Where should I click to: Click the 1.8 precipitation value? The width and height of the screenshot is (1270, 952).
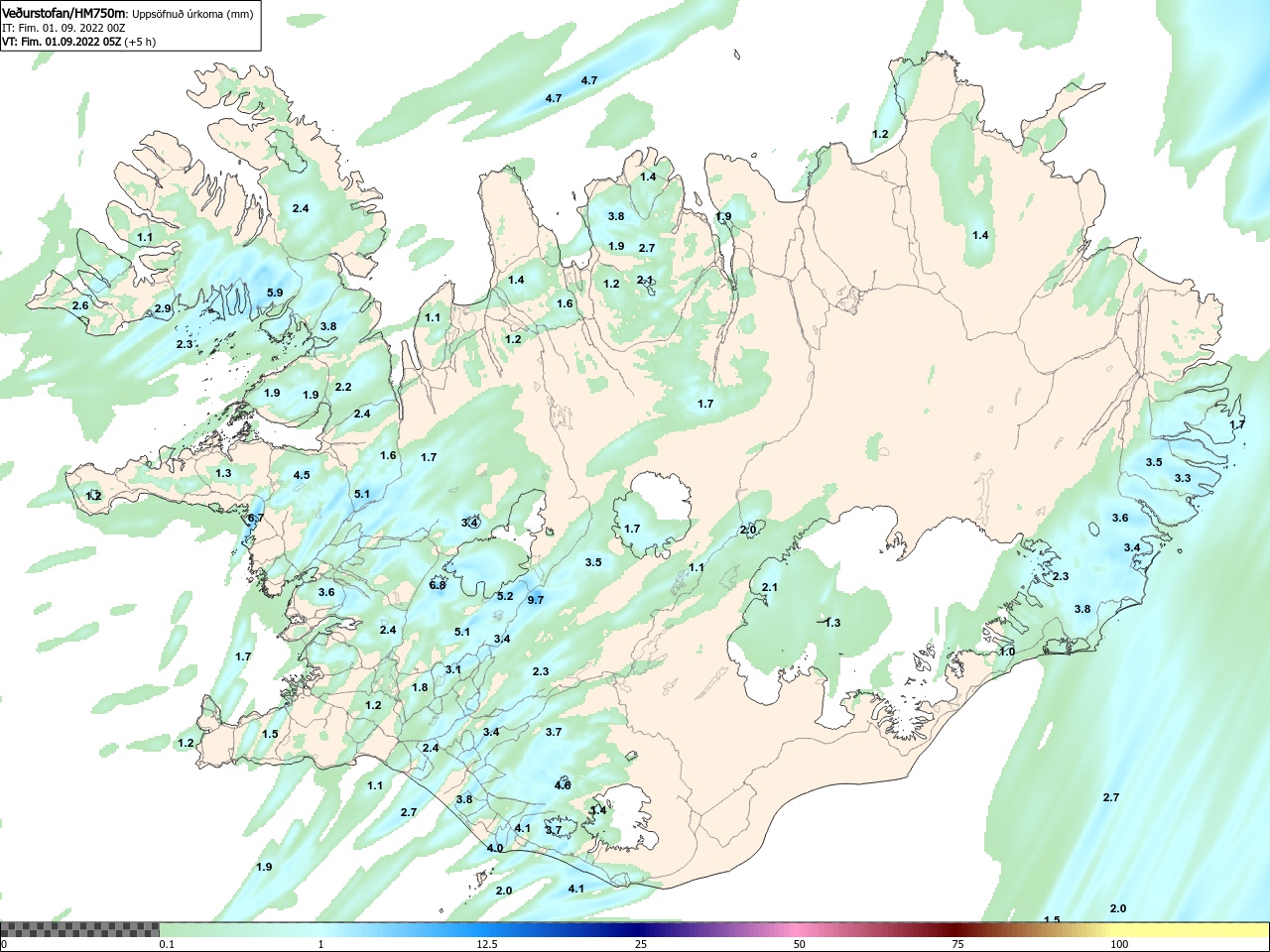(420, 687)
